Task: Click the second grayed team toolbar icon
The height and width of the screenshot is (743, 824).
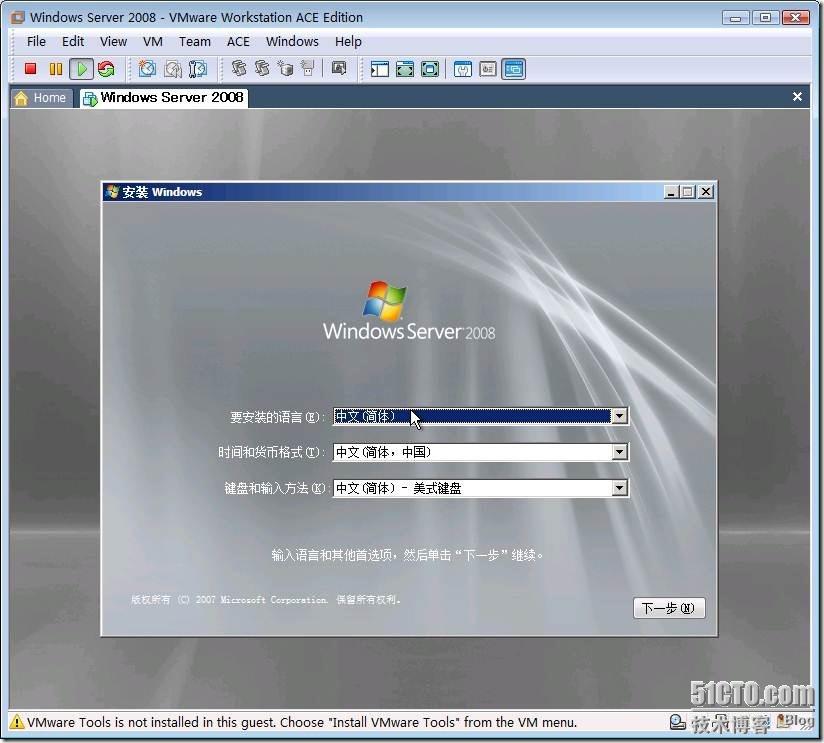Action: (262, 68)
